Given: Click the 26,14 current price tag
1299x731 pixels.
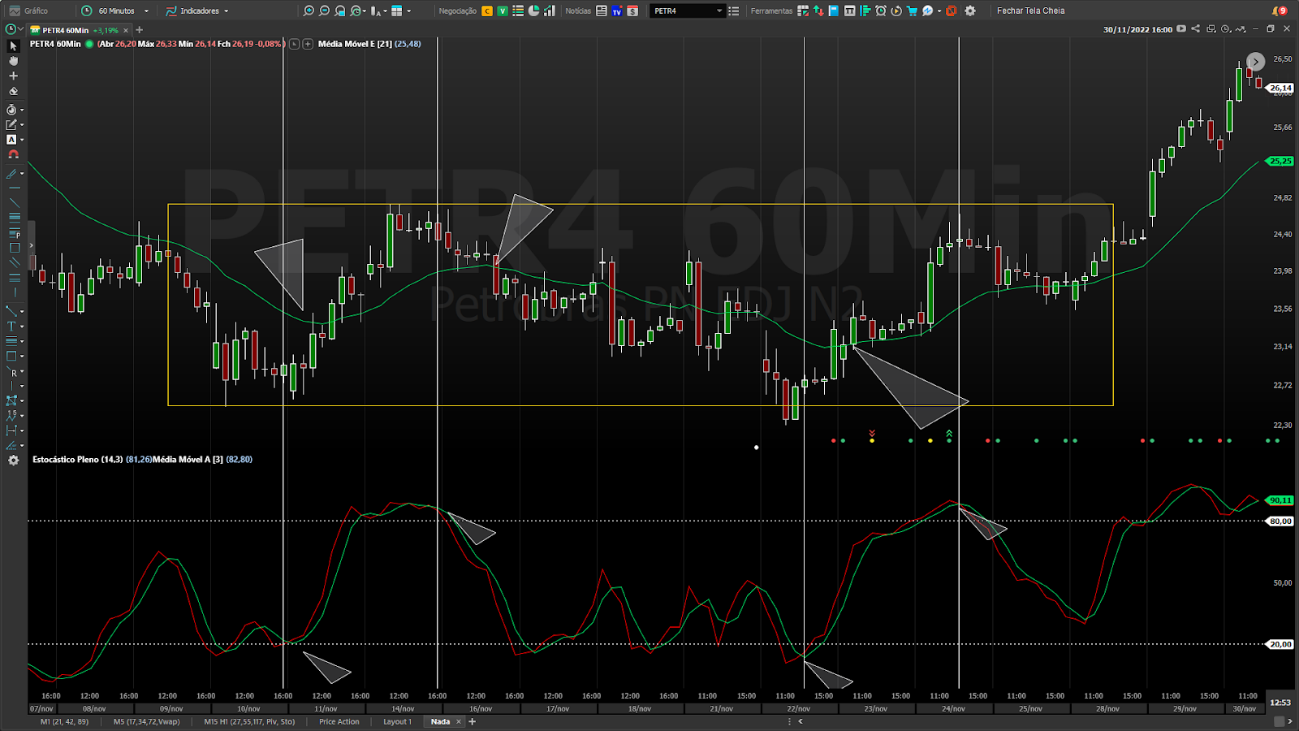Looking at the screenshot, I should coord(1281,88).
